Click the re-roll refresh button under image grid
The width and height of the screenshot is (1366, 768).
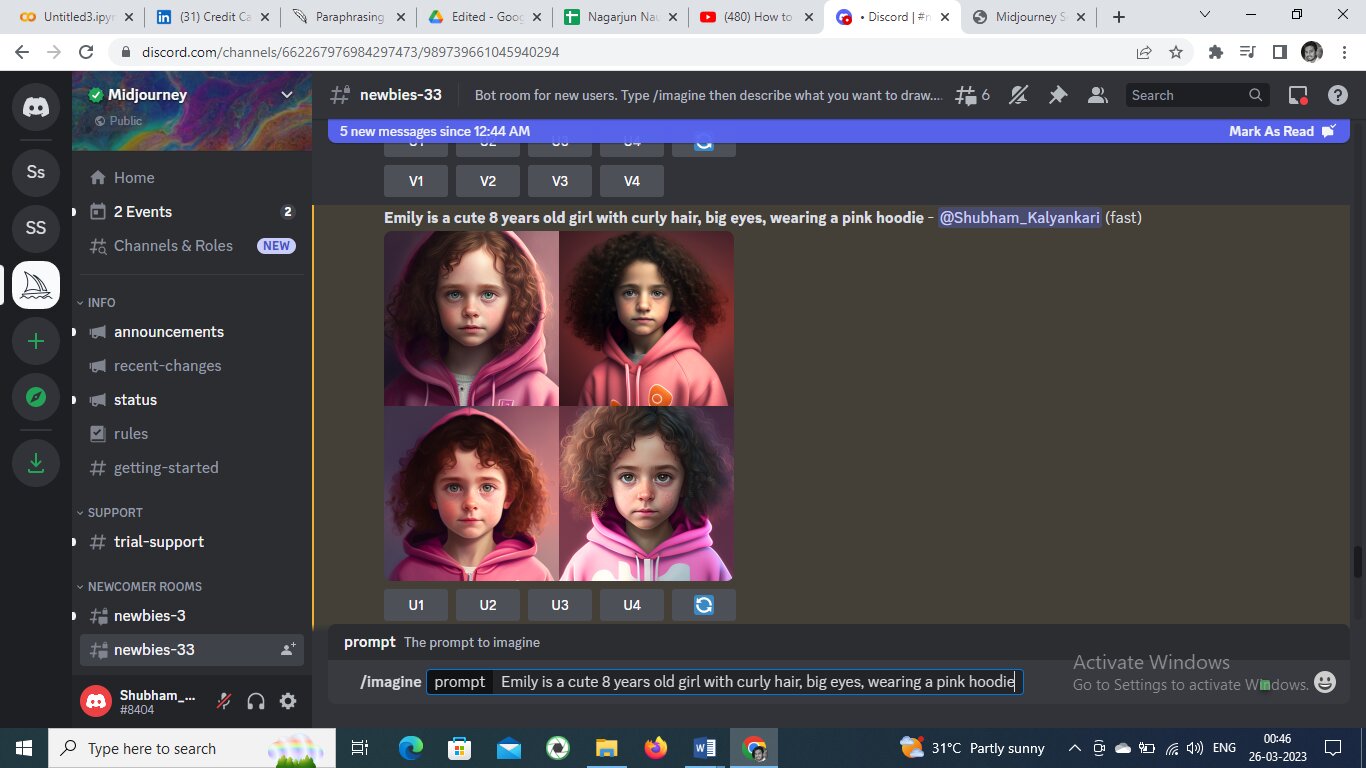[x=703, y=605]
